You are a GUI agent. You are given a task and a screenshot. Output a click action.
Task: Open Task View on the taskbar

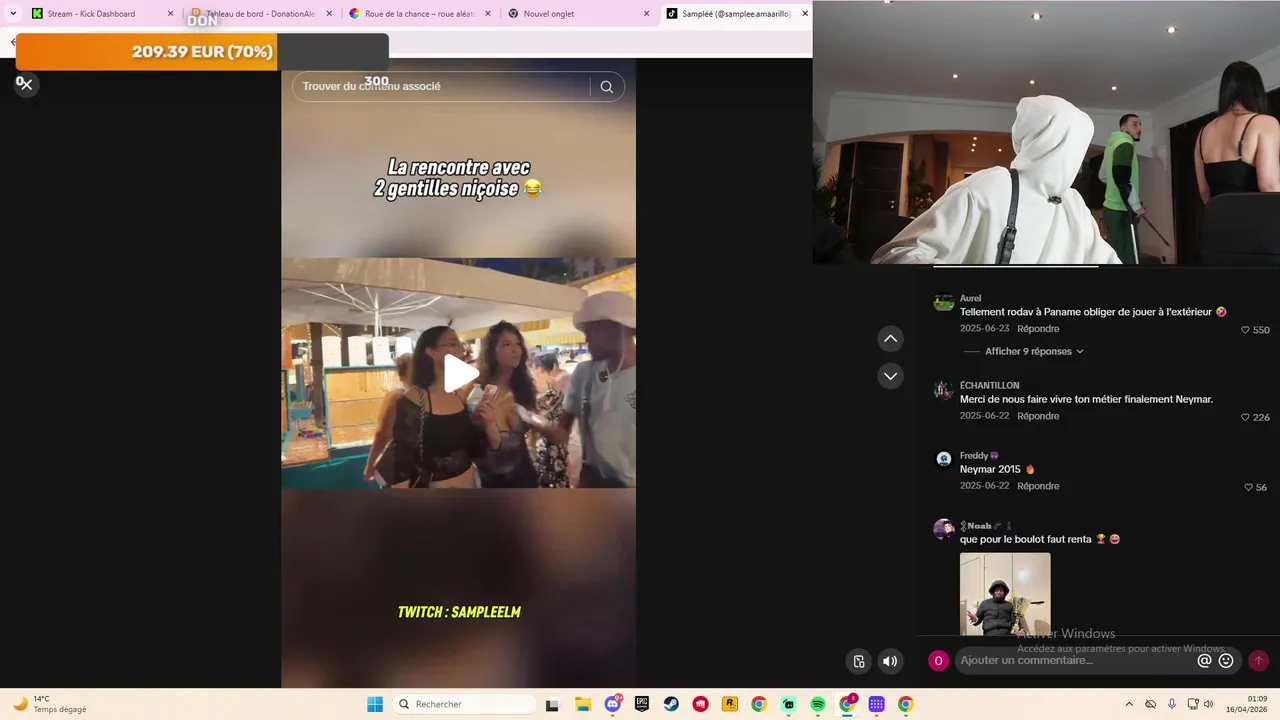[x=552, y=704]
